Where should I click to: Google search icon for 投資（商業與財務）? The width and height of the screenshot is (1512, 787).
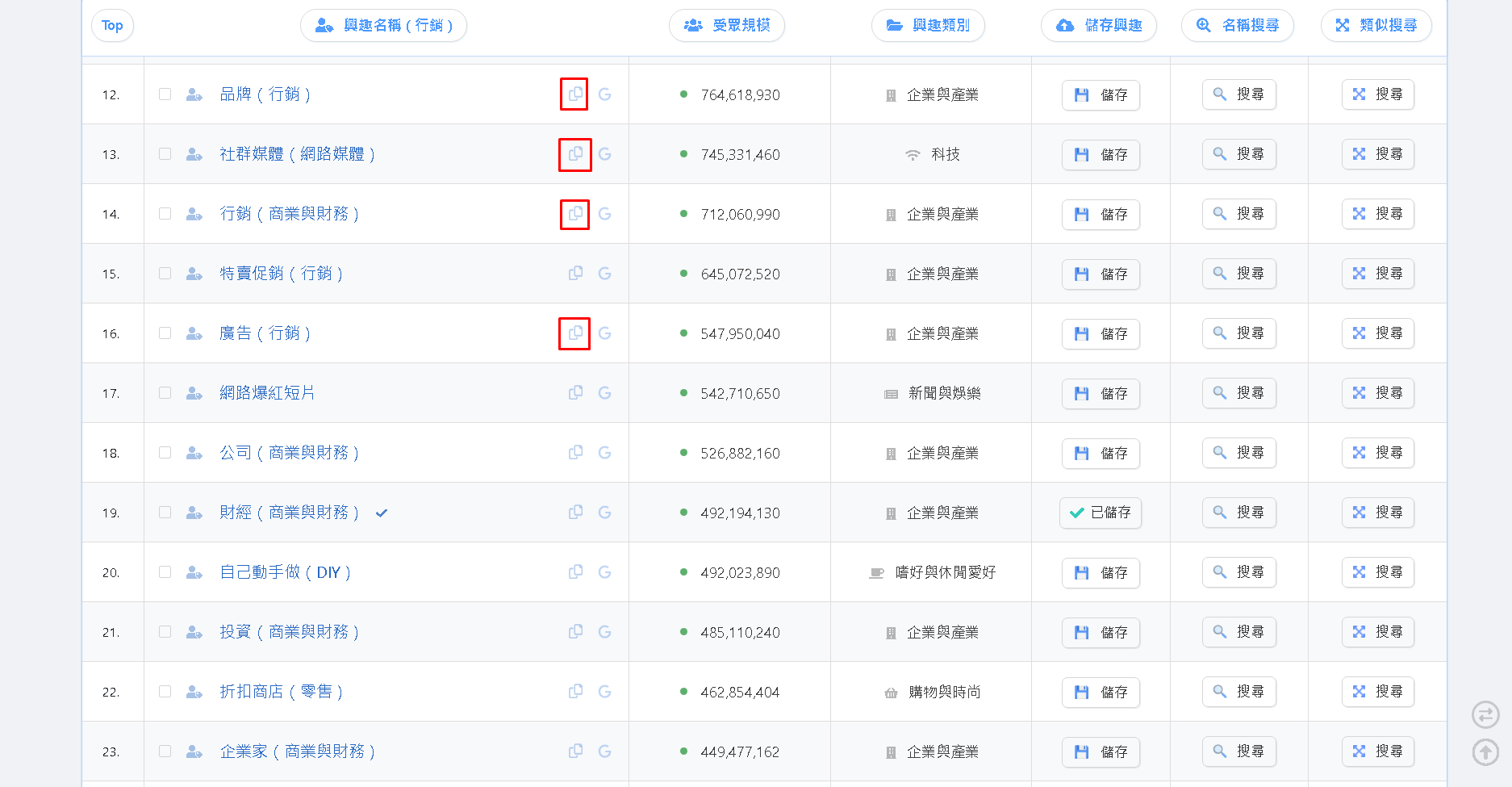[x=604, y=632]
